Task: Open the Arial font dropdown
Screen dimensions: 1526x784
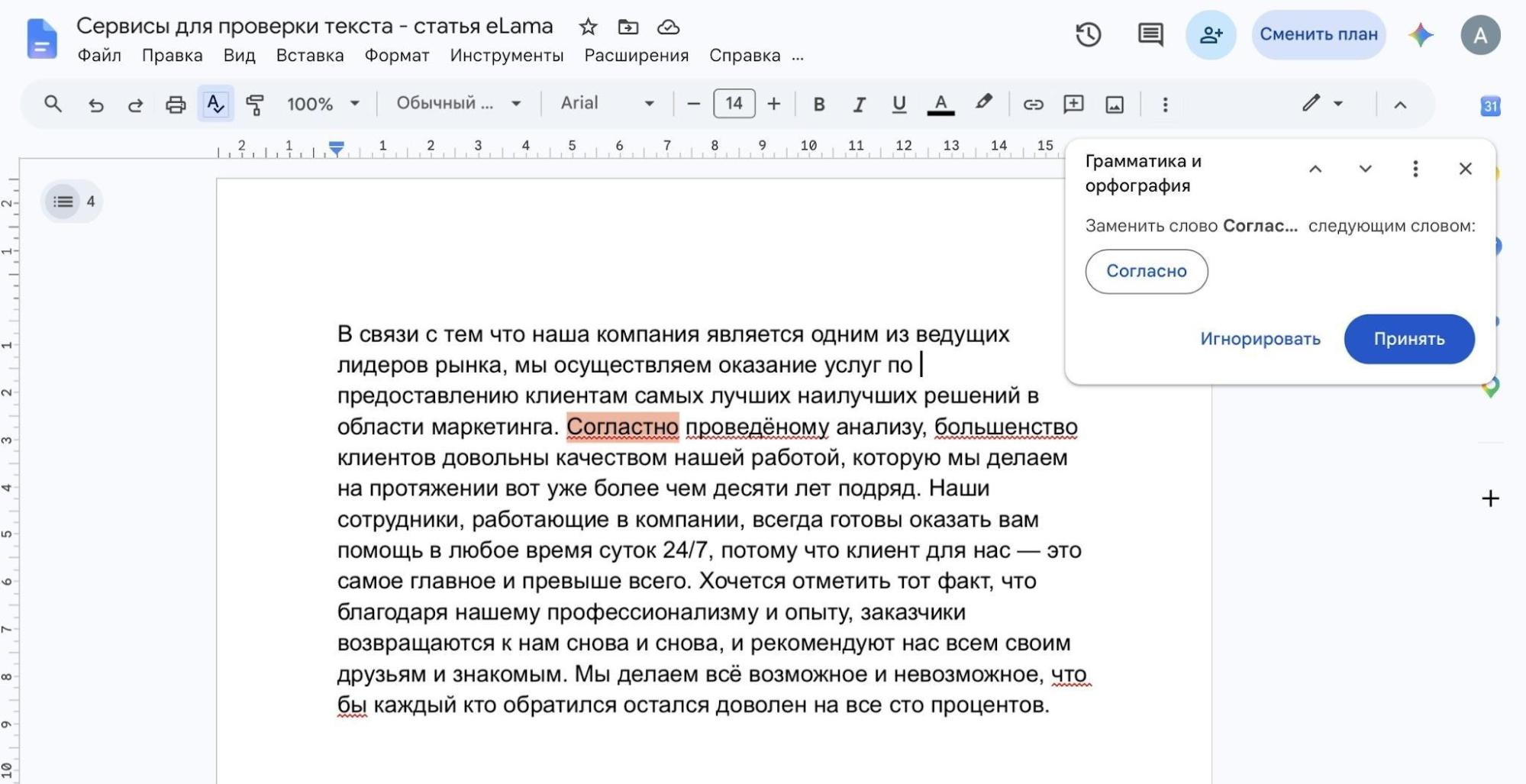Action: click(x=608, y=103)
